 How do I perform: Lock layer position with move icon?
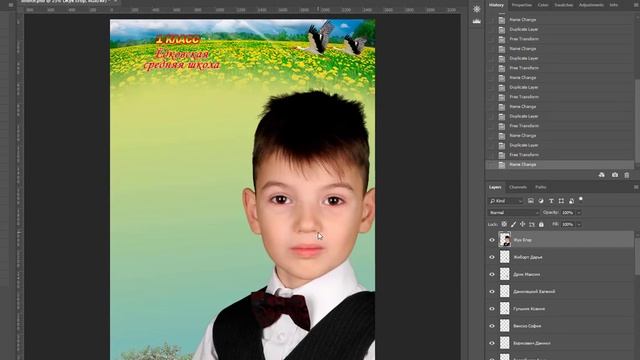pyautogui.click(x=522, y=224)
